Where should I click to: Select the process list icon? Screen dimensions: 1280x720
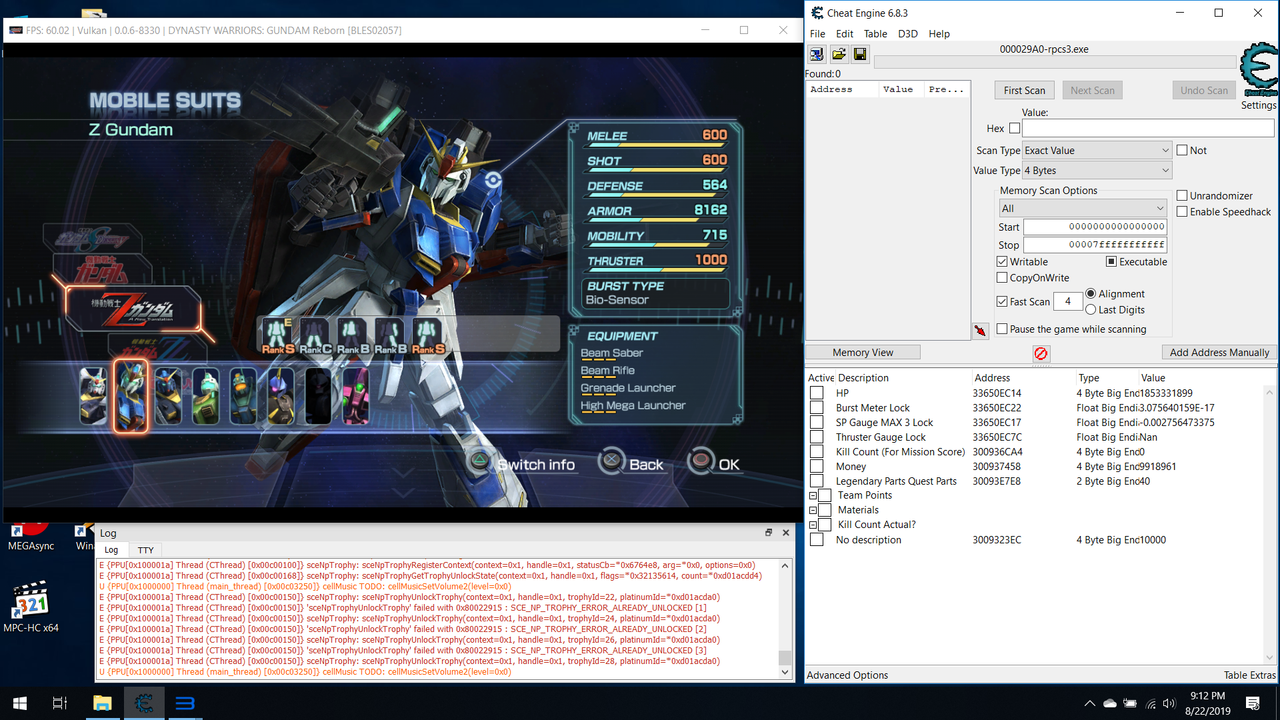(816, 53)
